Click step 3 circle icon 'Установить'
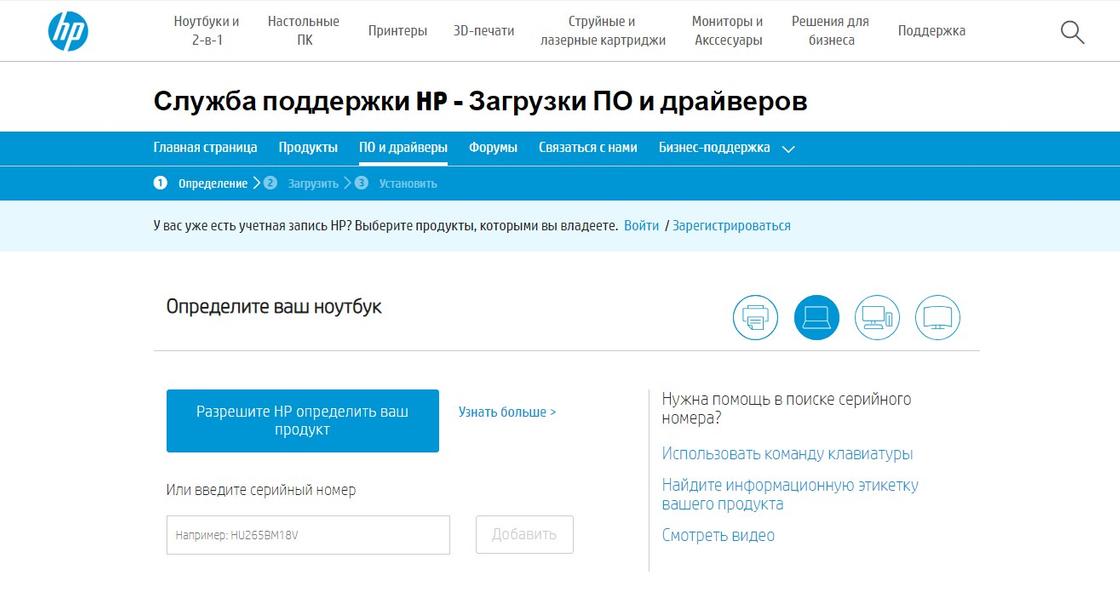The image size is (1120, 589). [x=361, y=183]
